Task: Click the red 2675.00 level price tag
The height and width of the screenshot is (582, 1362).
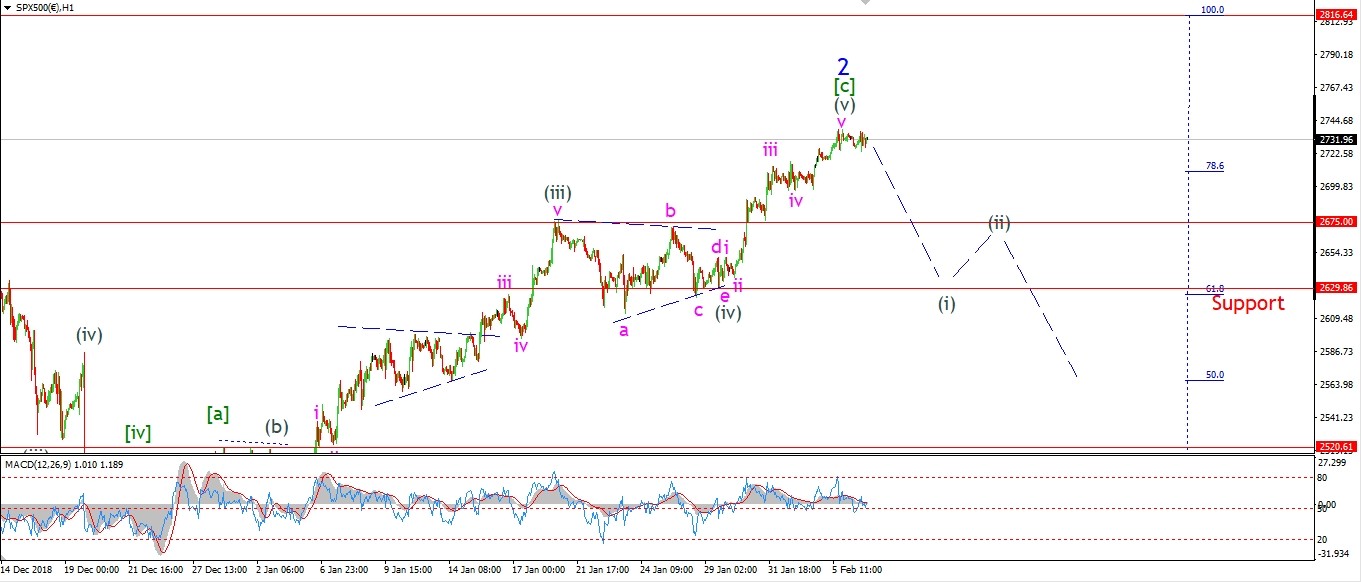Action: click(1336, 222)
